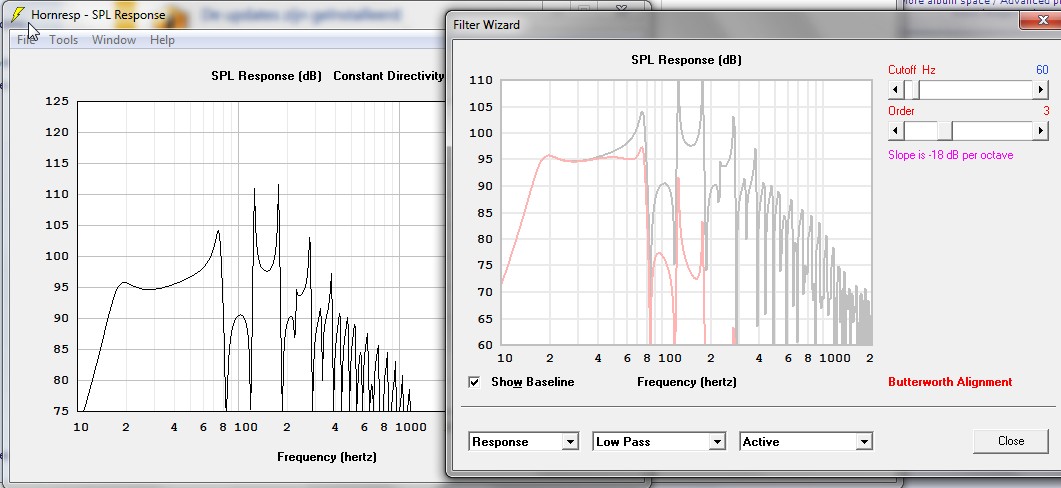
Task: Click the Order value 3
Action: 1045,110
